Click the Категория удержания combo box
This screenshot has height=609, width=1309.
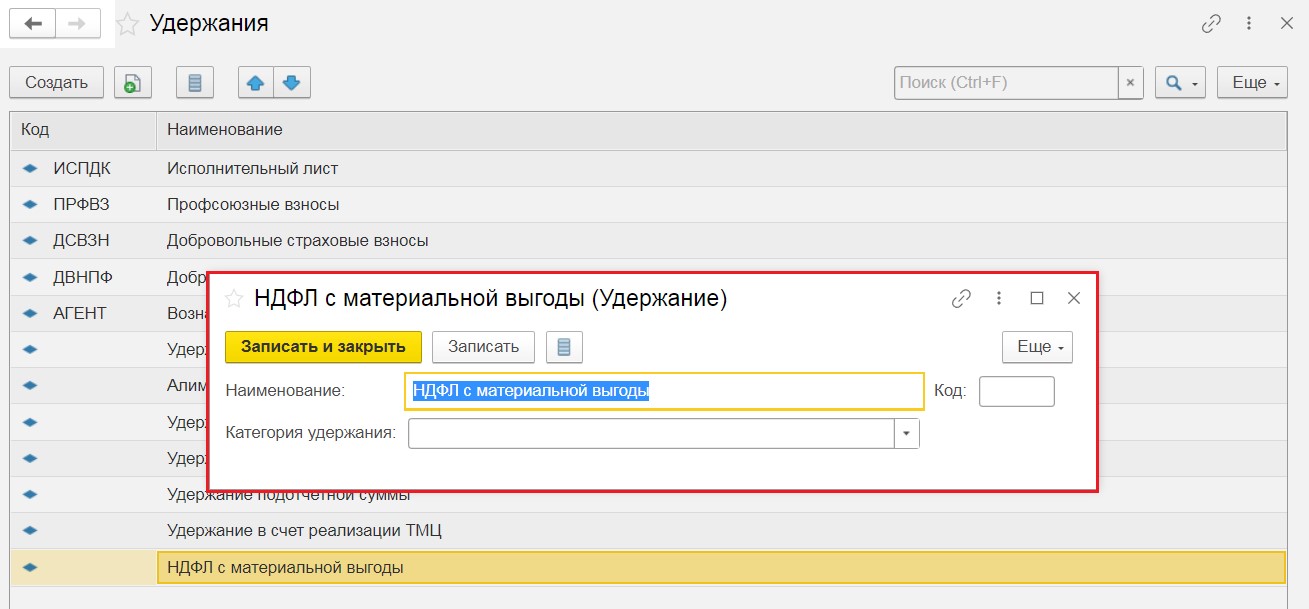click(x=652, y=433)
